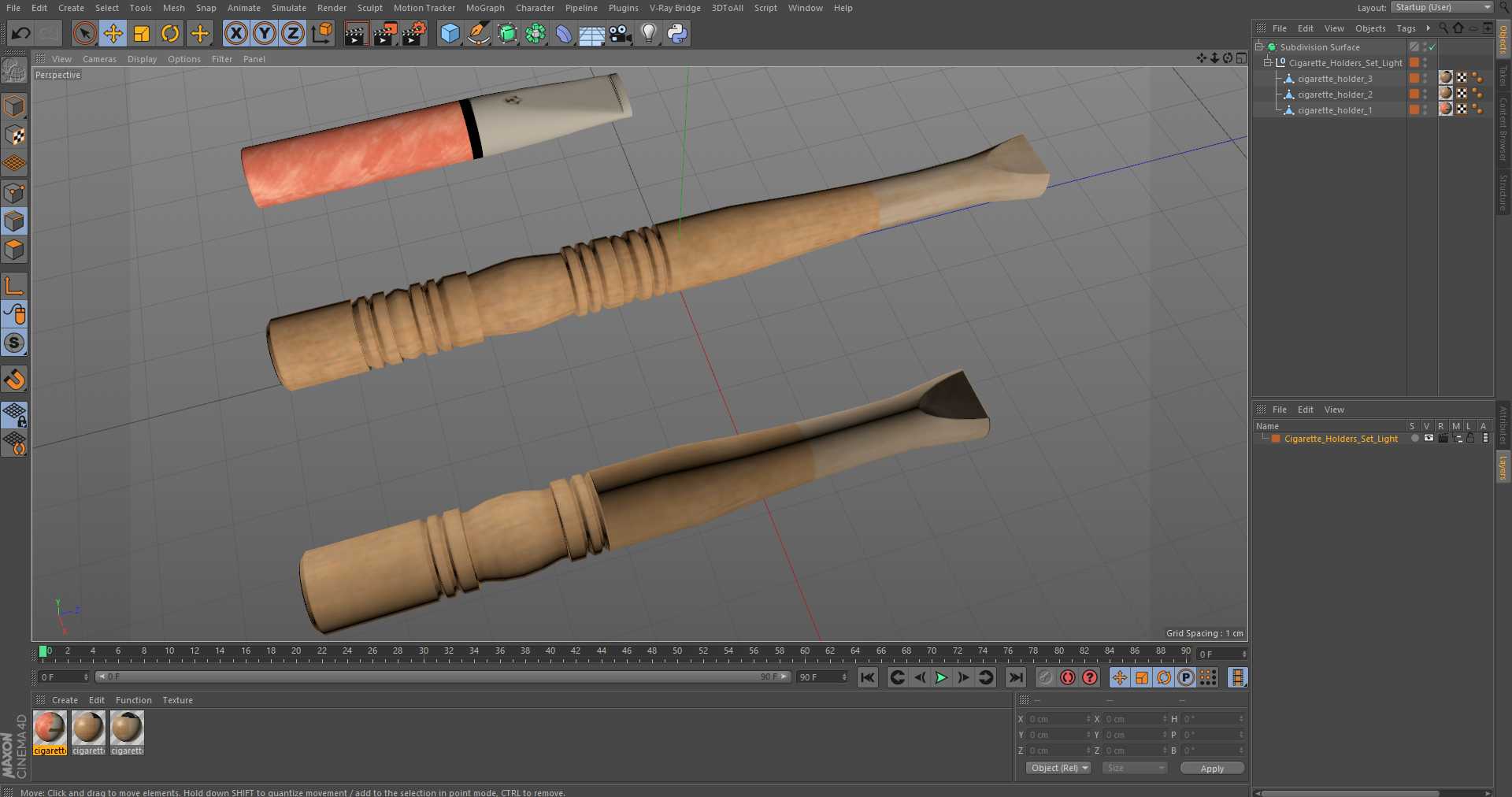Toggle coordinate system icon
Image resolution: width=1512 pixels, height=797 pixels.
point(322,33)
